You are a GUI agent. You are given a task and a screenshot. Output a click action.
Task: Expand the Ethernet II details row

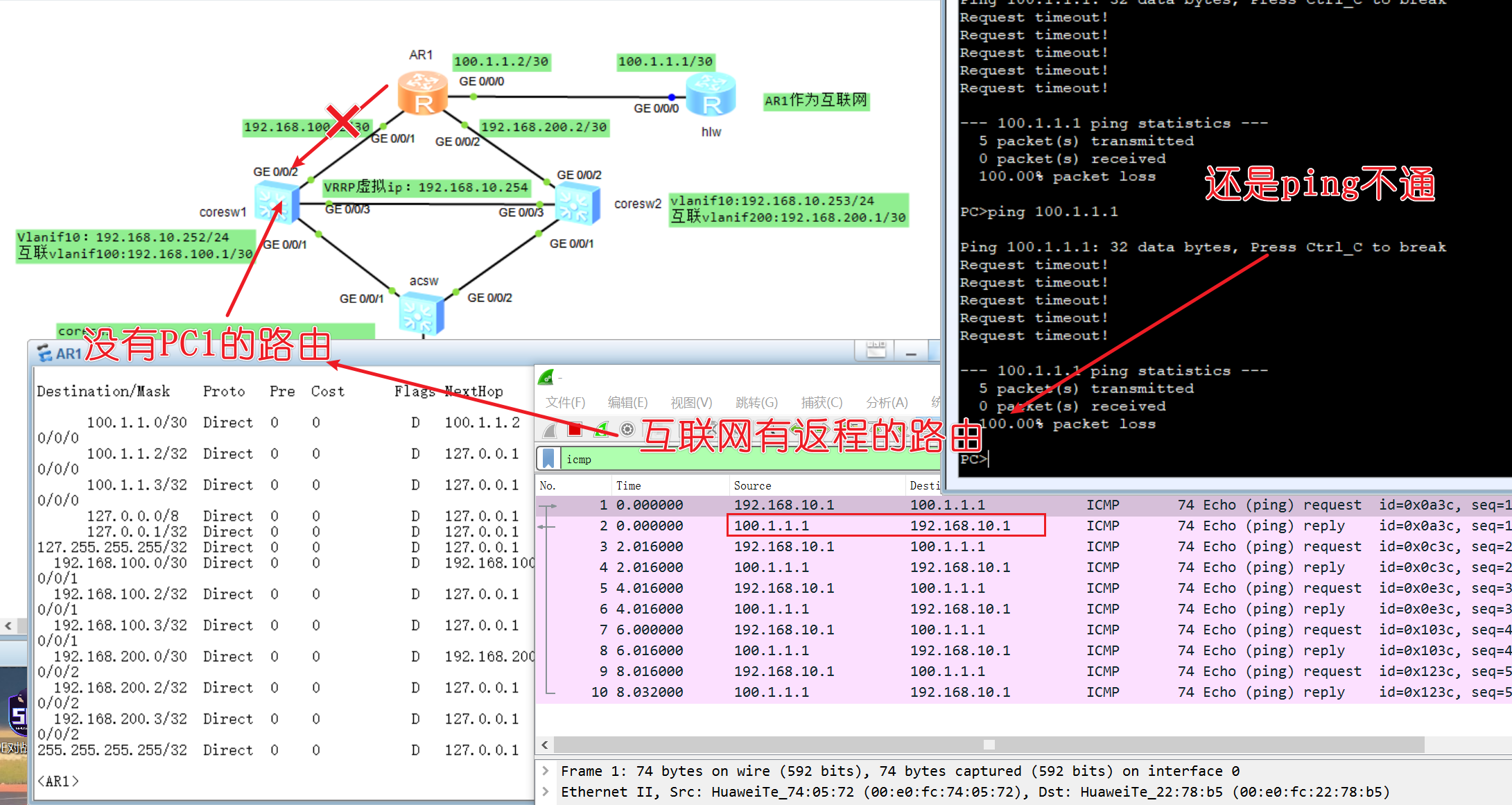(546, 792)
